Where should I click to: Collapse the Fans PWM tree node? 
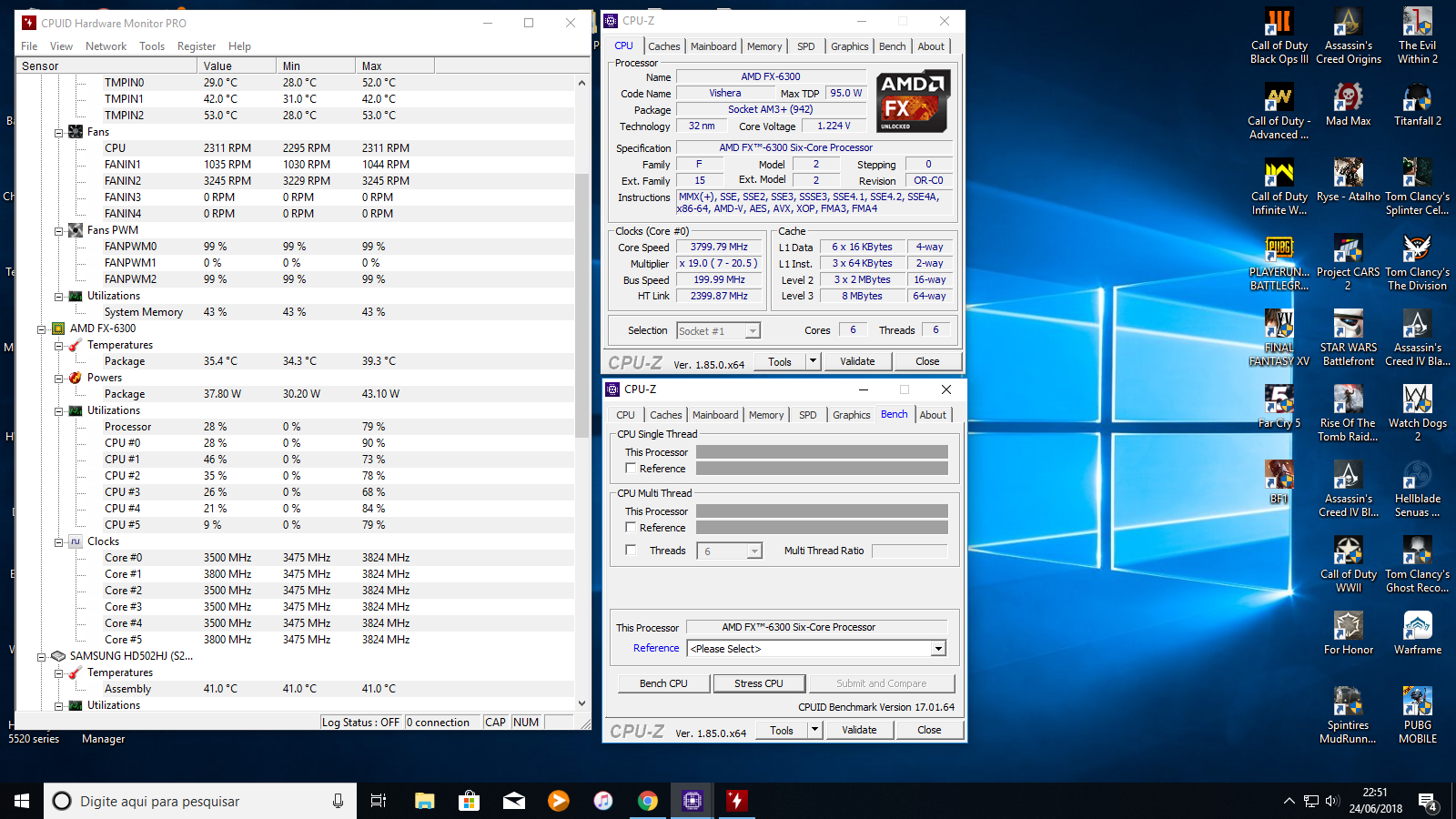[58, 230]
